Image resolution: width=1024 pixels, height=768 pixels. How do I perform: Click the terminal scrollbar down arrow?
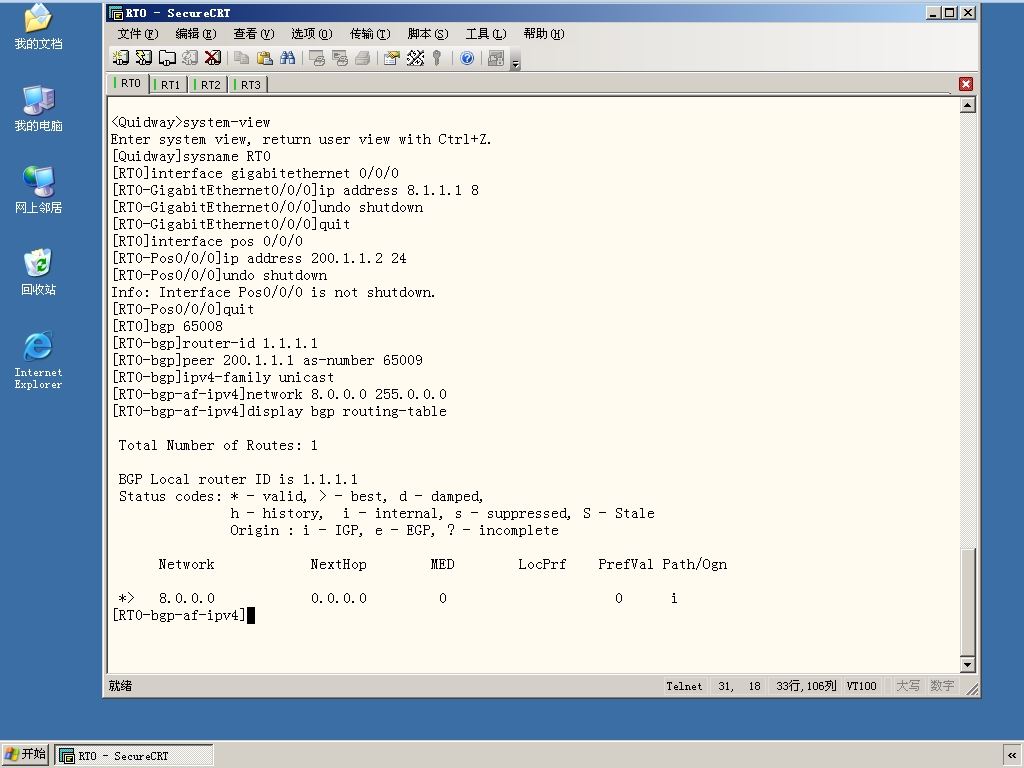tap(968, 665)
